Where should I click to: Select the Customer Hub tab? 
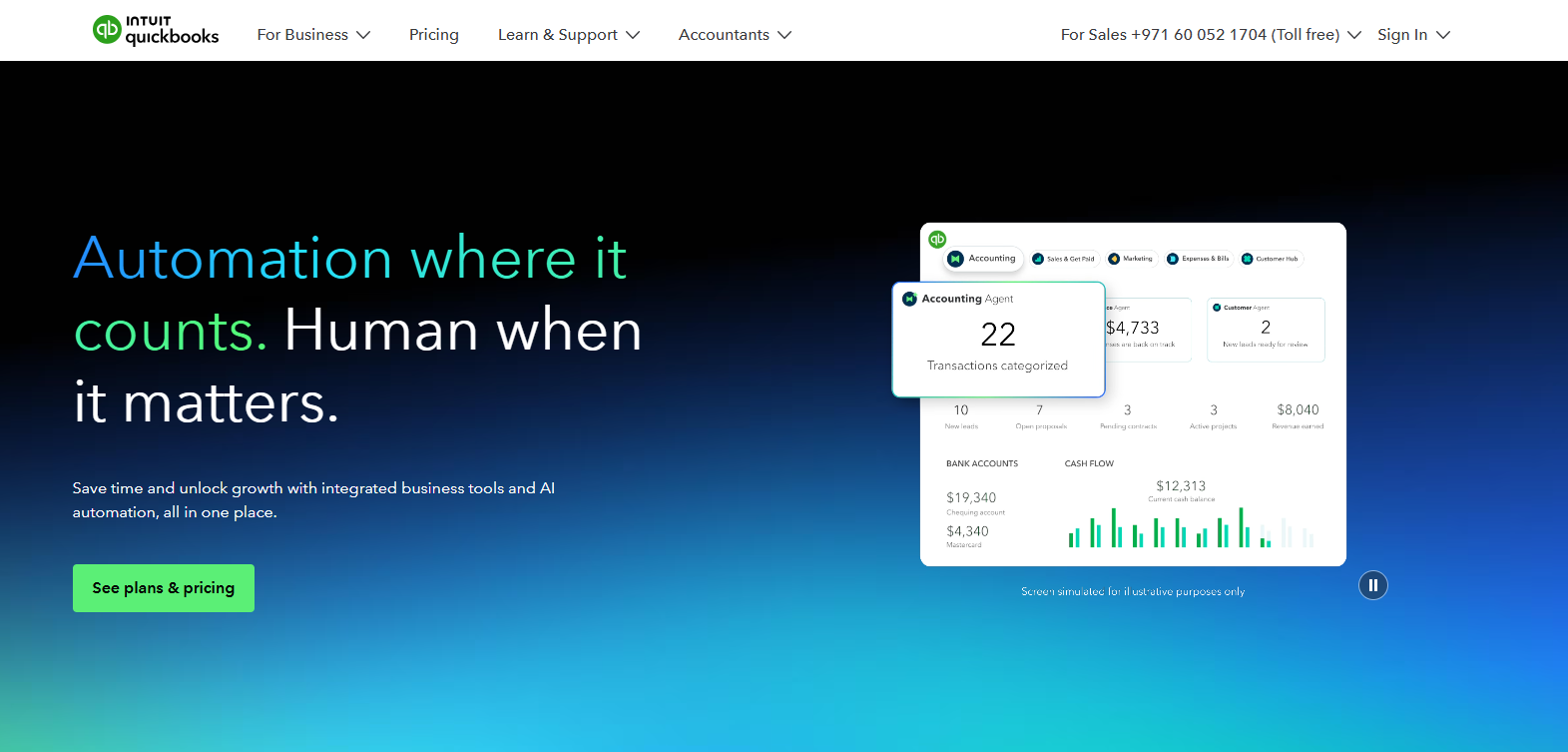tap(1271, 259)
